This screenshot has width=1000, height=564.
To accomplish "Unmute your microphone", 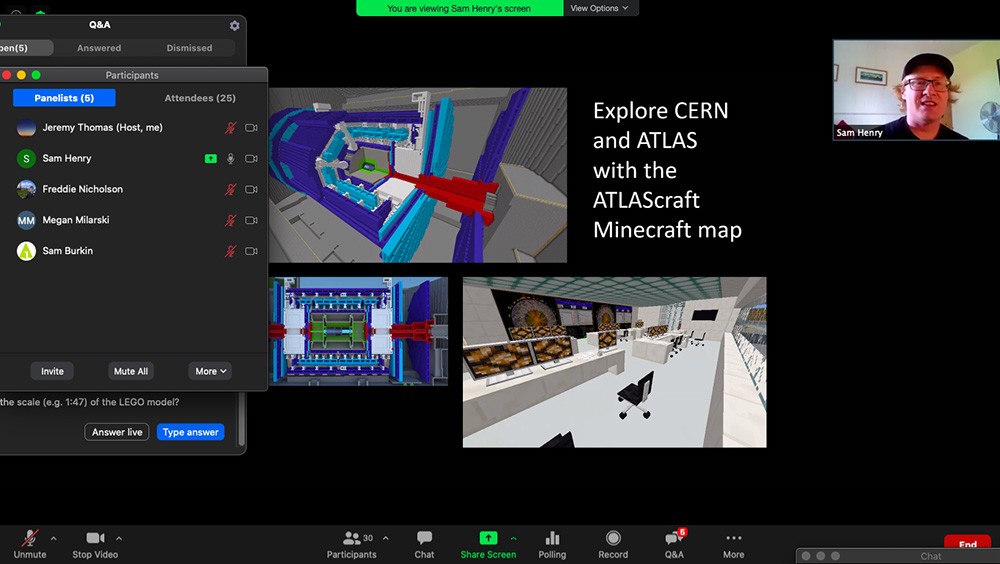I will click(x=29, y=545).
